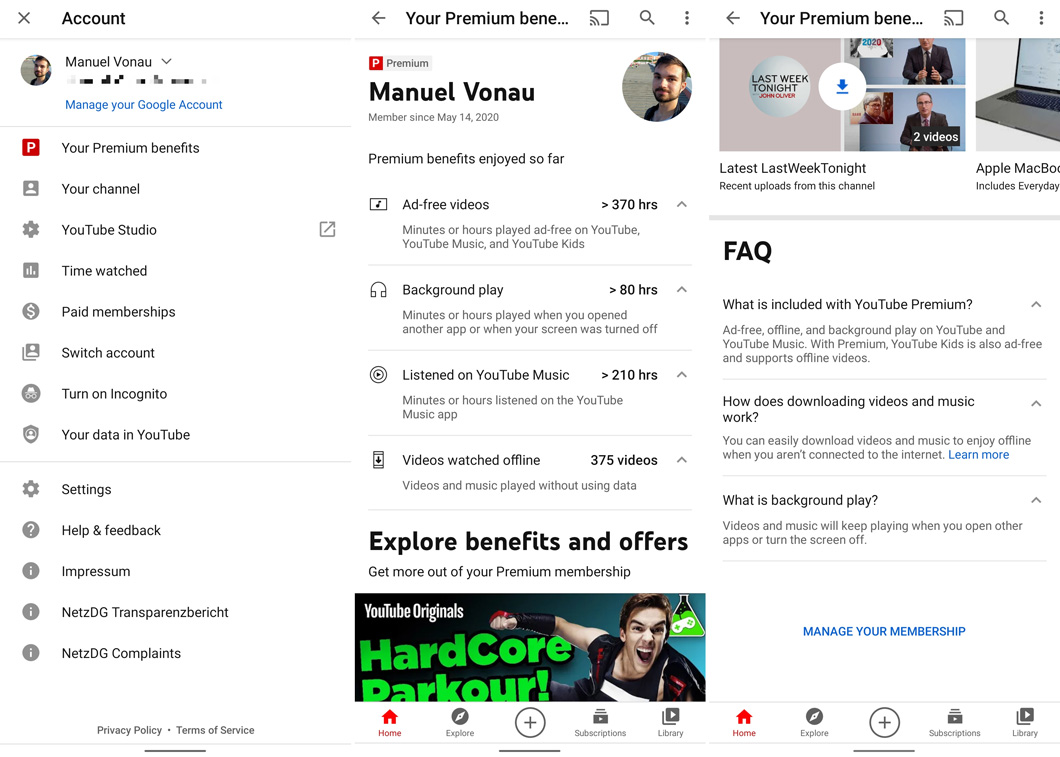Tap Explore tab in right screen bottom bar
Screen dimensions: 1060x757
click(x=814, y=723)
